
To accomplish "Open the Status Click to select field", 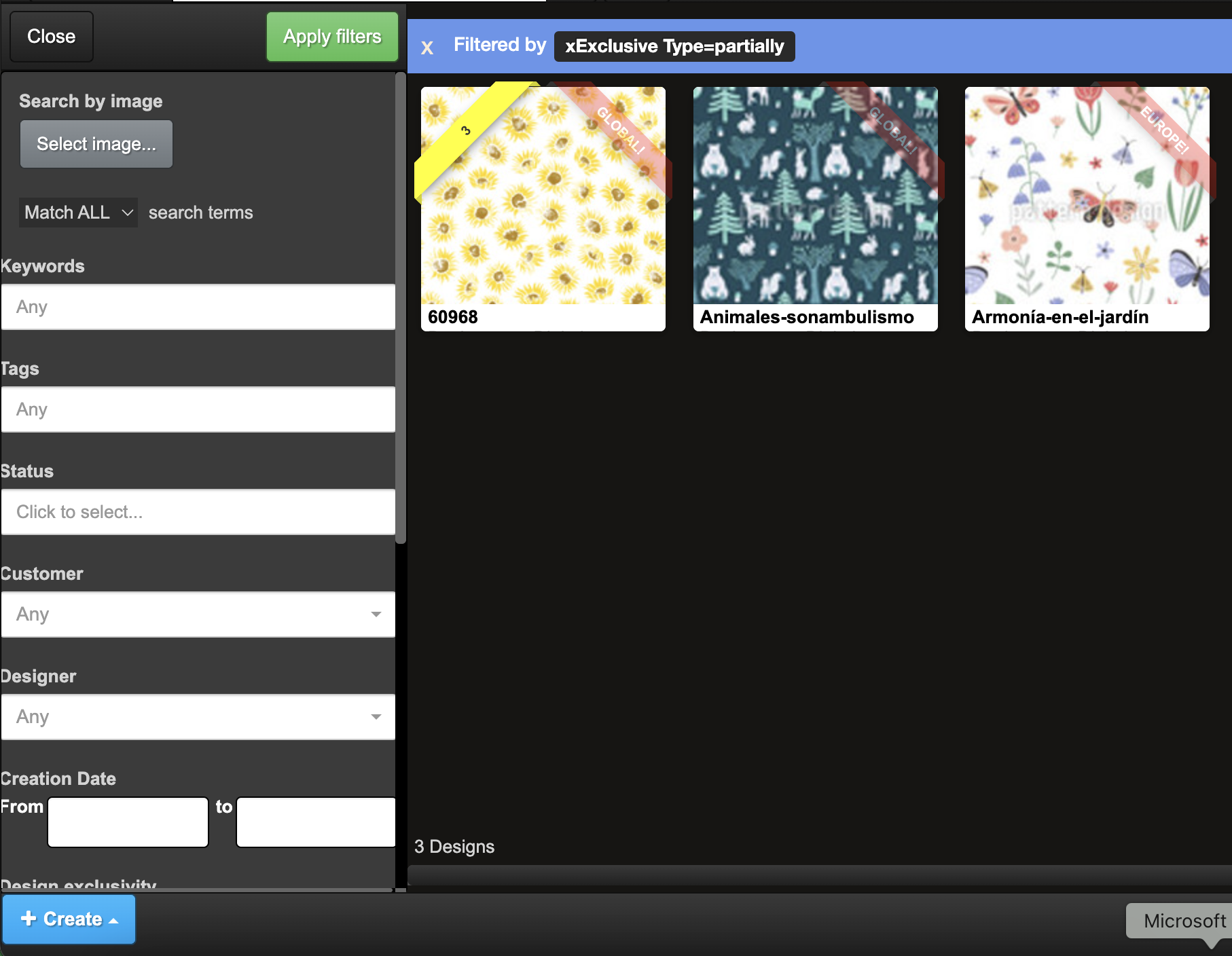I will tap(198, 512).
